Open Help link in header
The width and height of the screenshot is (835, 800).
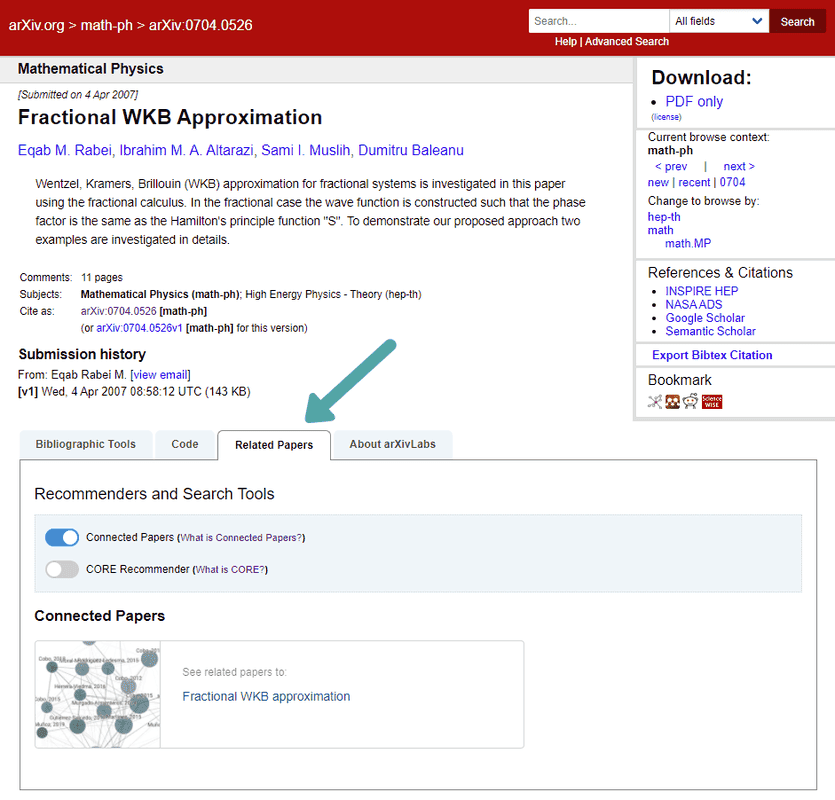click(x=566, y=42)
